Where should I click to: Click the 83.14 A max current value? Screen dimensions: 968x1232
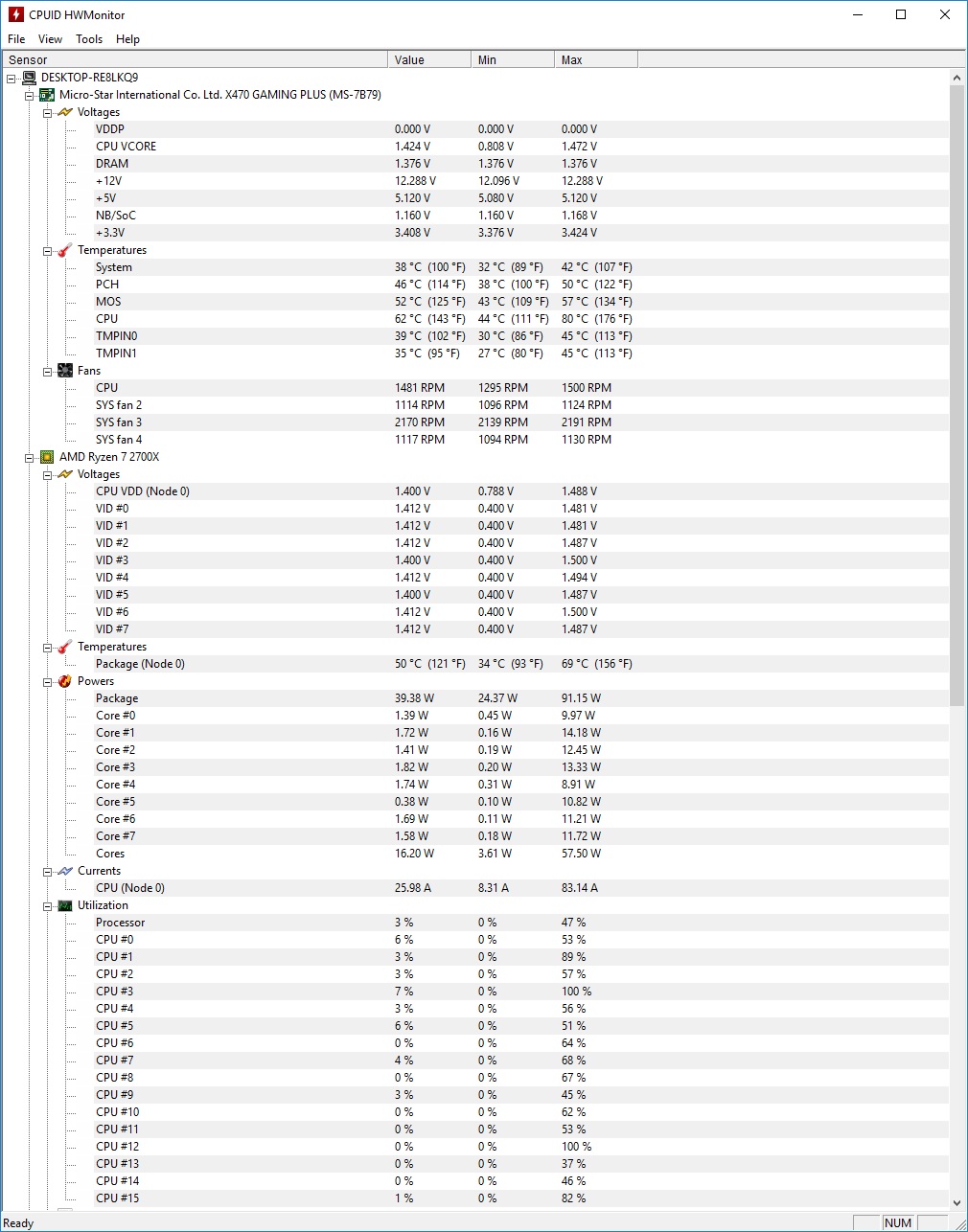pyautogui.click(x=579, y=888)
